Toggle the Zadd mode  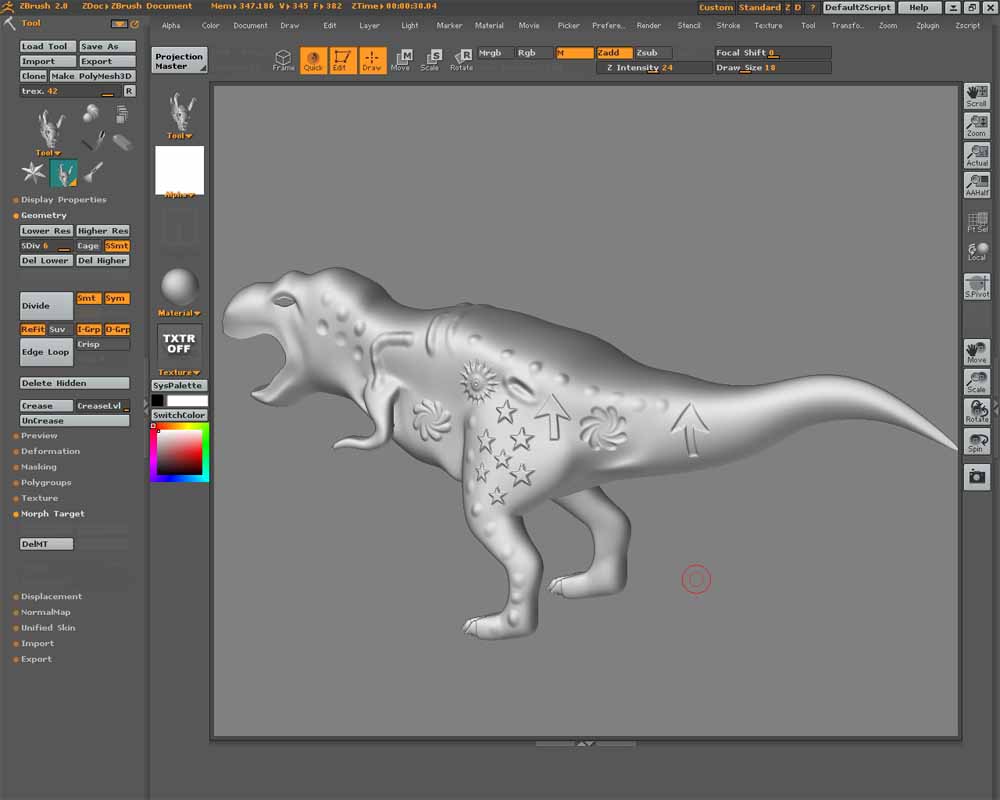click(614, 53)
